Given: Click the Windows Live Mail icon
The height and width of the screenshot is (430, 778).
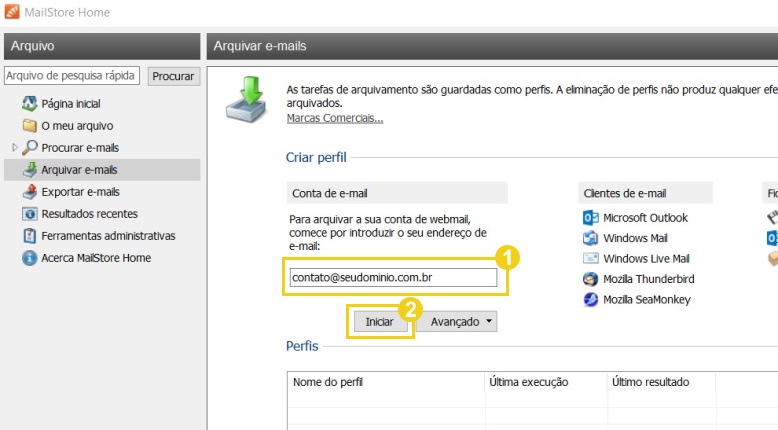Looking at the screenshot, I should [x=590, y=258].
